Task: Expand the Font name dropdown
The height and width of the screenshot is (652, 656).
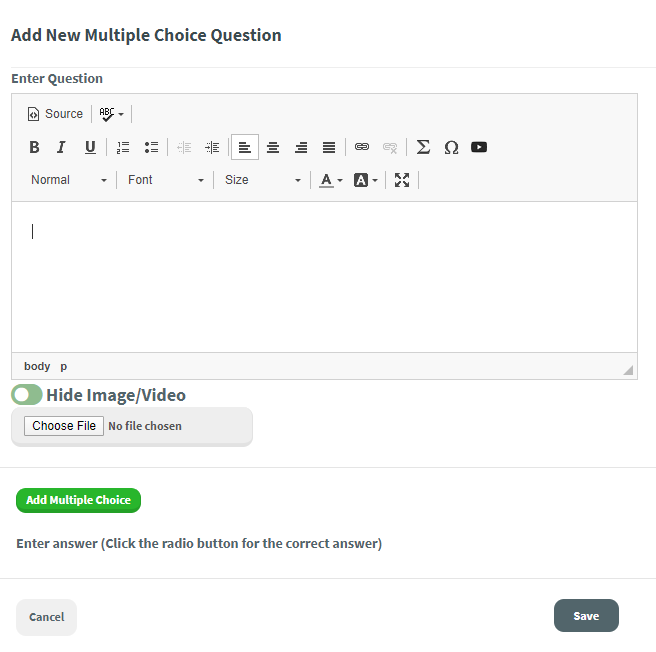Action: (166, 180)
